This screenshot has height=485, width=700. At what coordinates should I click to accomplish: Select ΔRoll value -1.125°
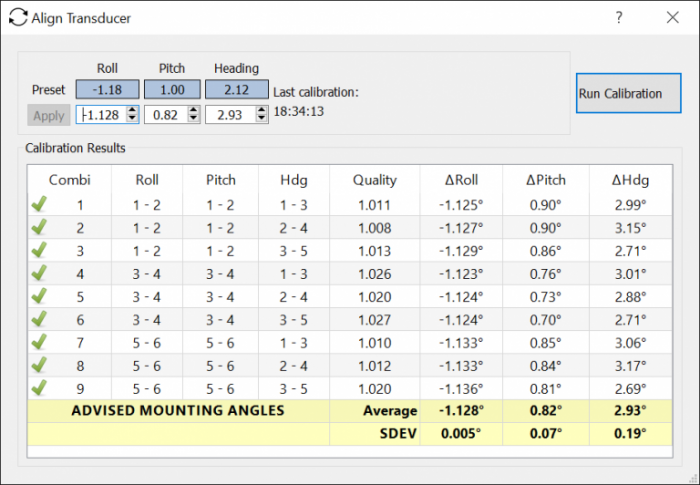coord(461,205)
